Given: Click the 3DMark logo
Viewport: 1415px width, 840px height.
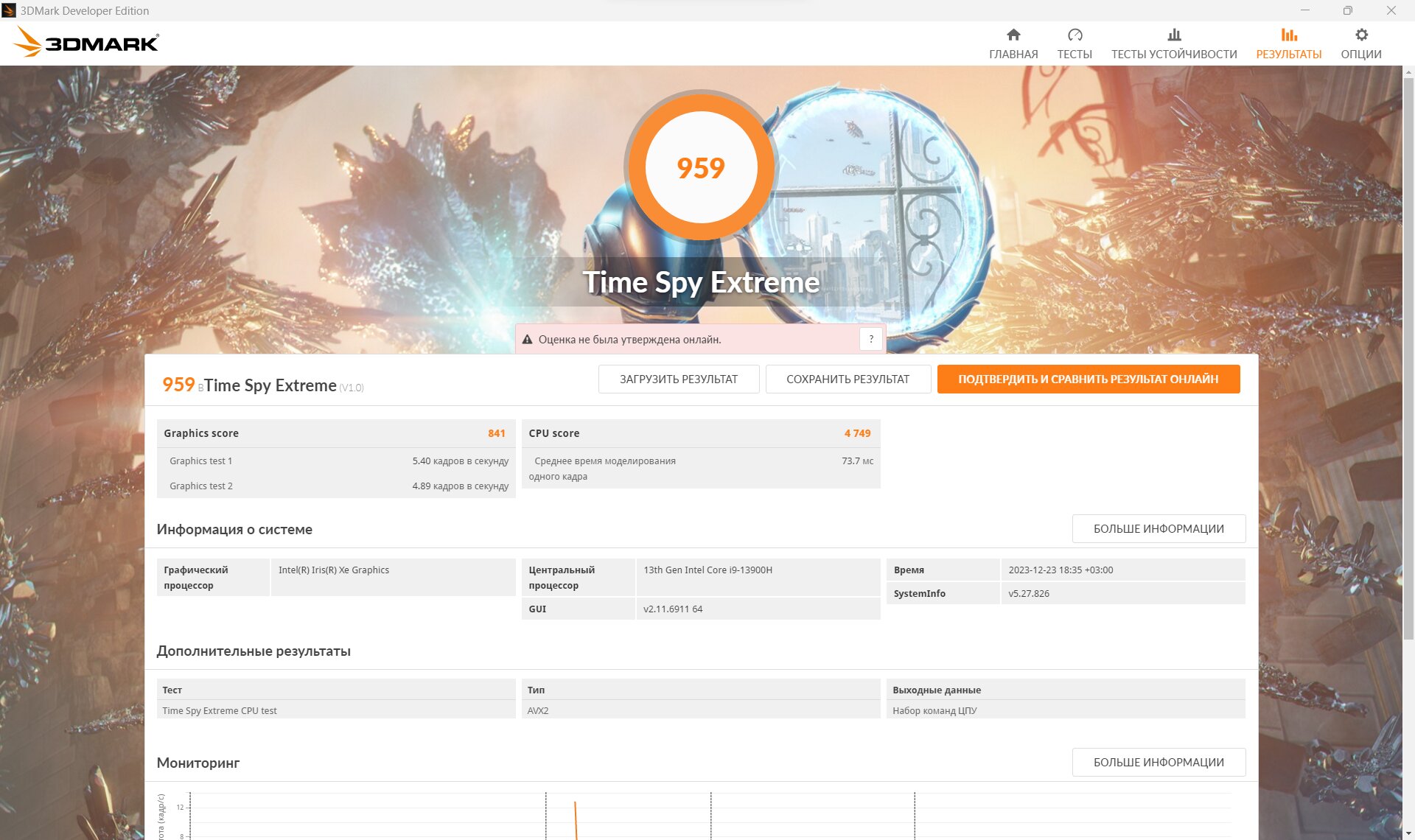Looking at the screenshot, I should (x=86, y=42).
